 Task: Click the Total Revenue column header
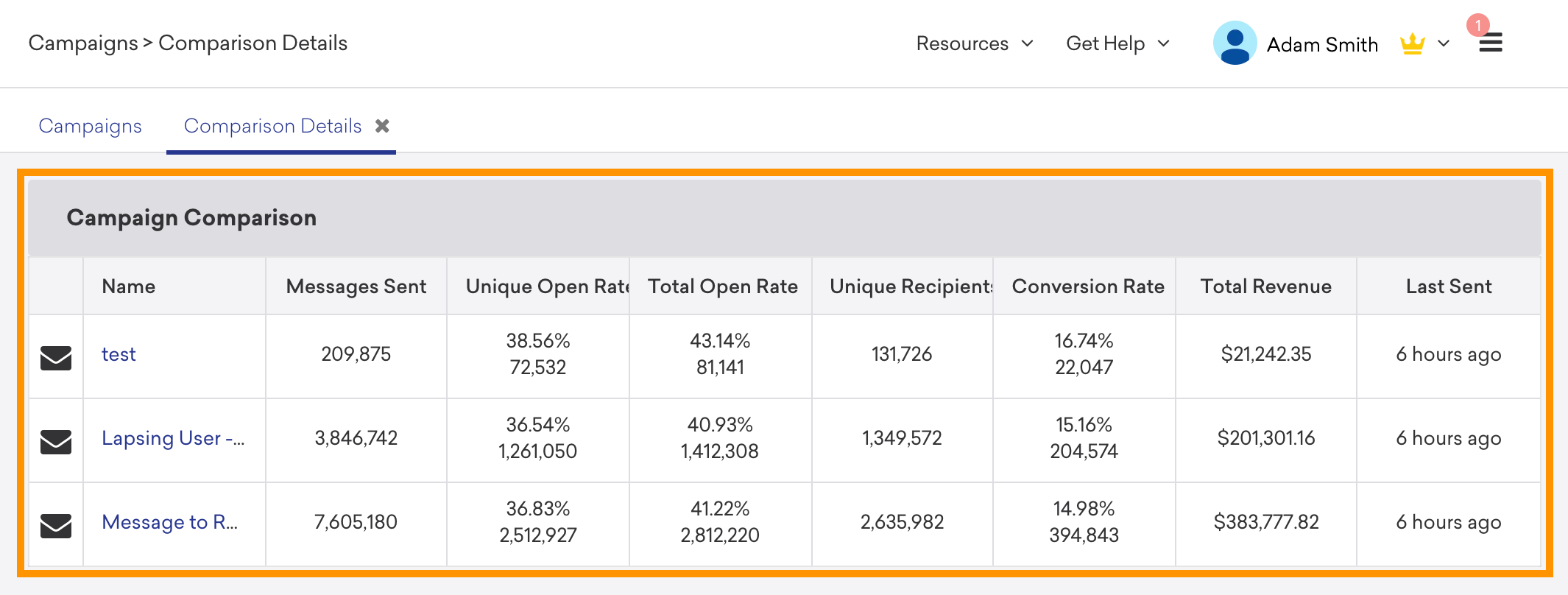(1266, 286)
